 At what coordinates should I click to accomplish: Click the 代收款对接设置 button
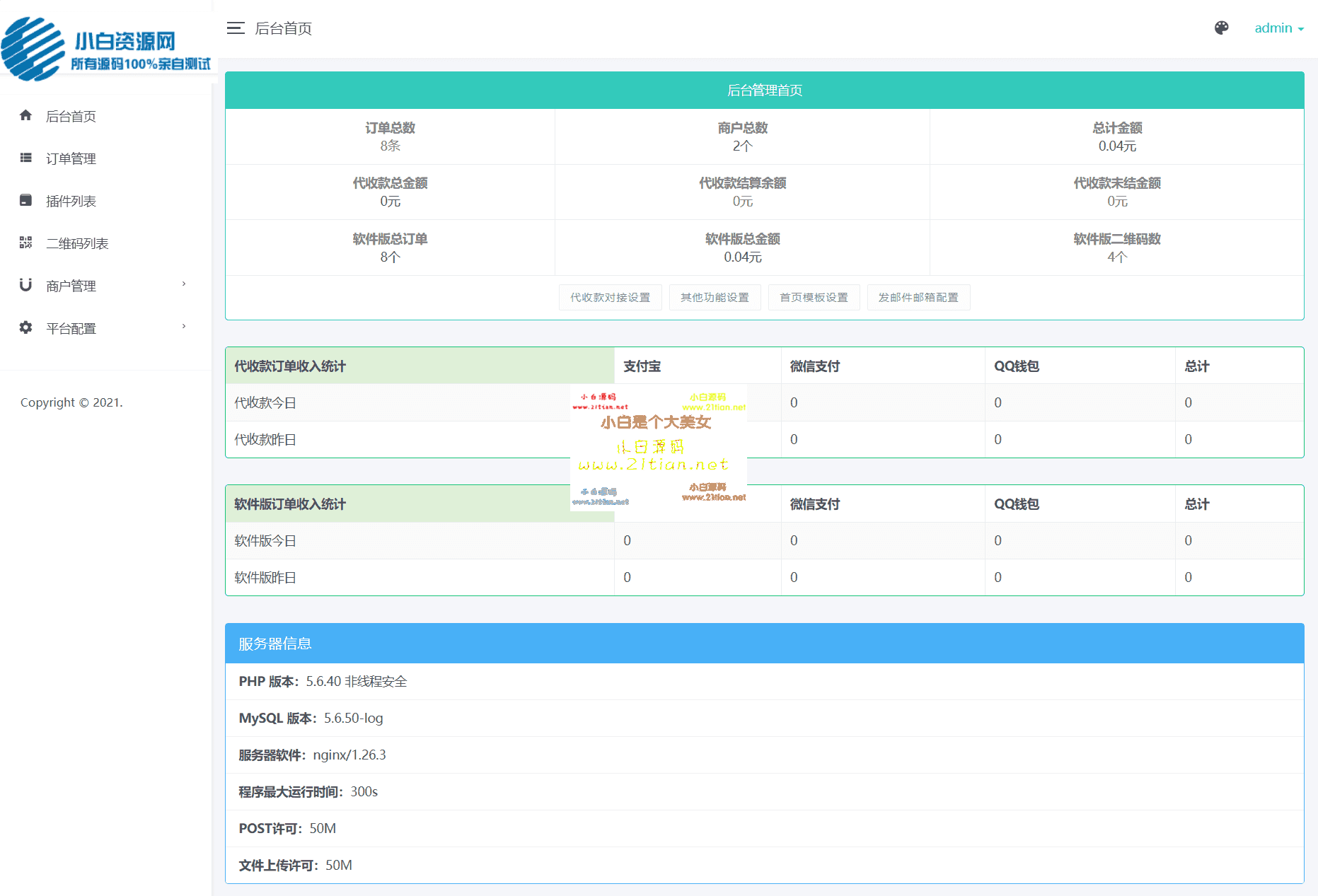(x=610, y=297)
